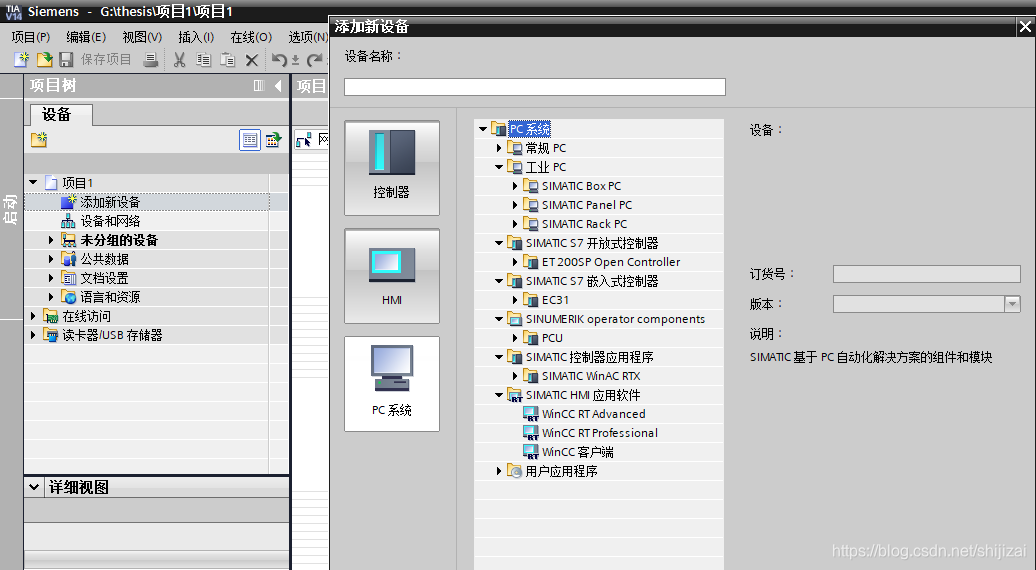Click the 启动 vertical side tab
The height and width of the screenshot is (570, 1036).
pyautogui.click(x=11, y=209)
